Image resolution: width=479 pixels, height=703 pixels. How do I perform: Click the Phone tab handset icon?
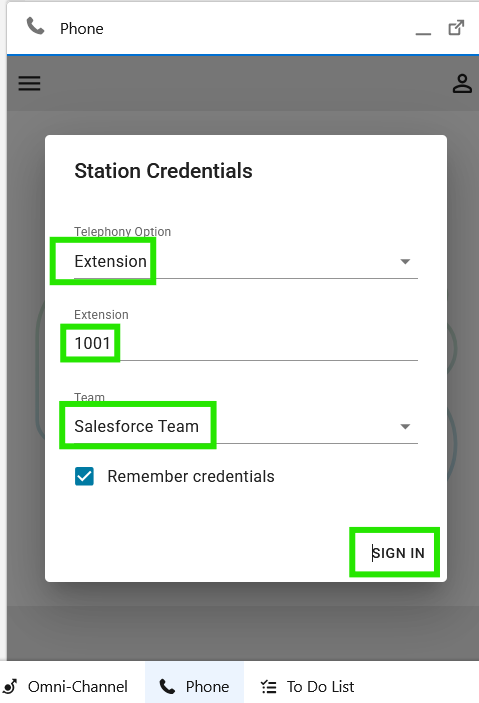tap(167, 686)
